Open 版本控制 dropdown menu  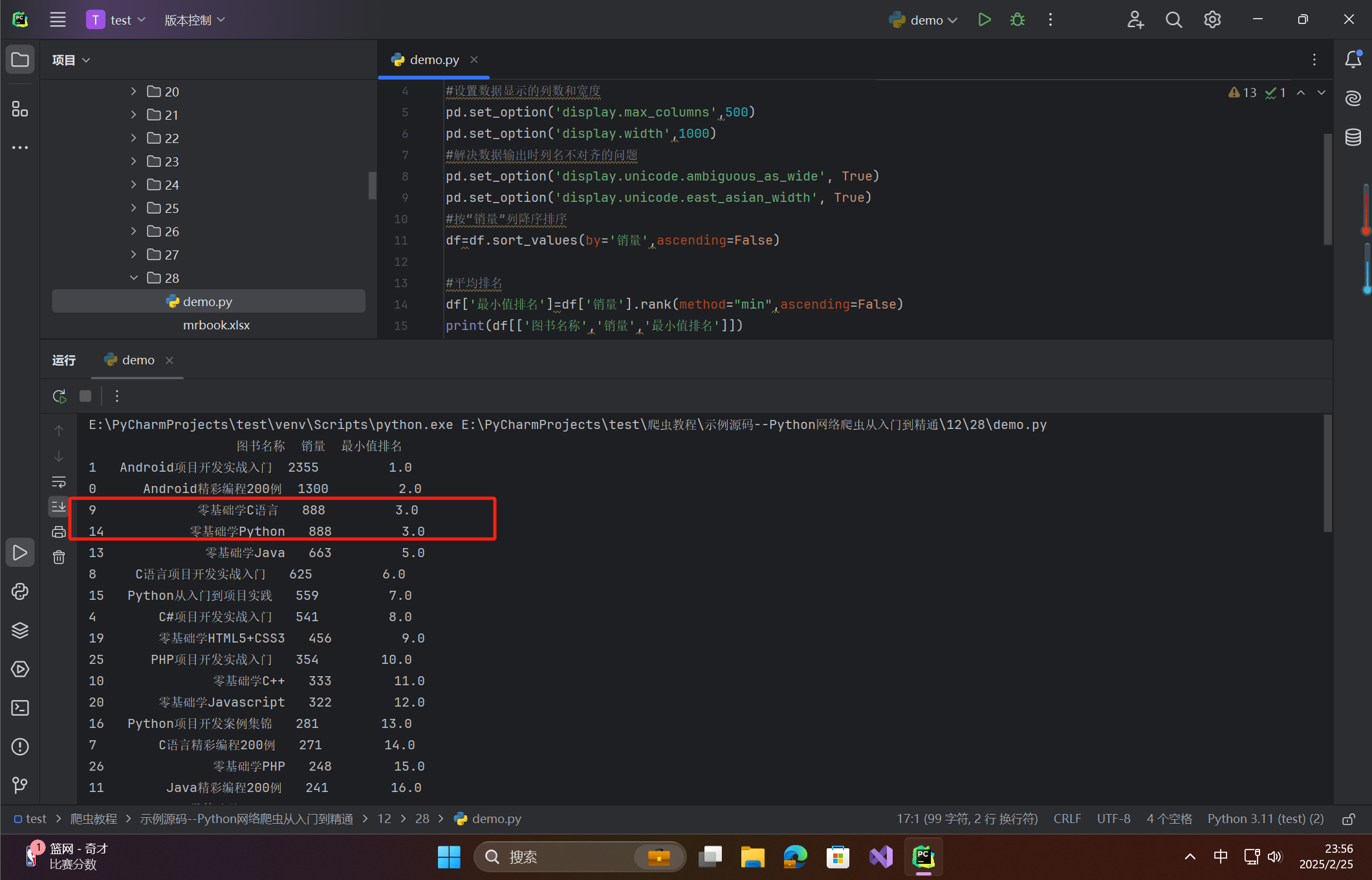(x=195, y=20)
